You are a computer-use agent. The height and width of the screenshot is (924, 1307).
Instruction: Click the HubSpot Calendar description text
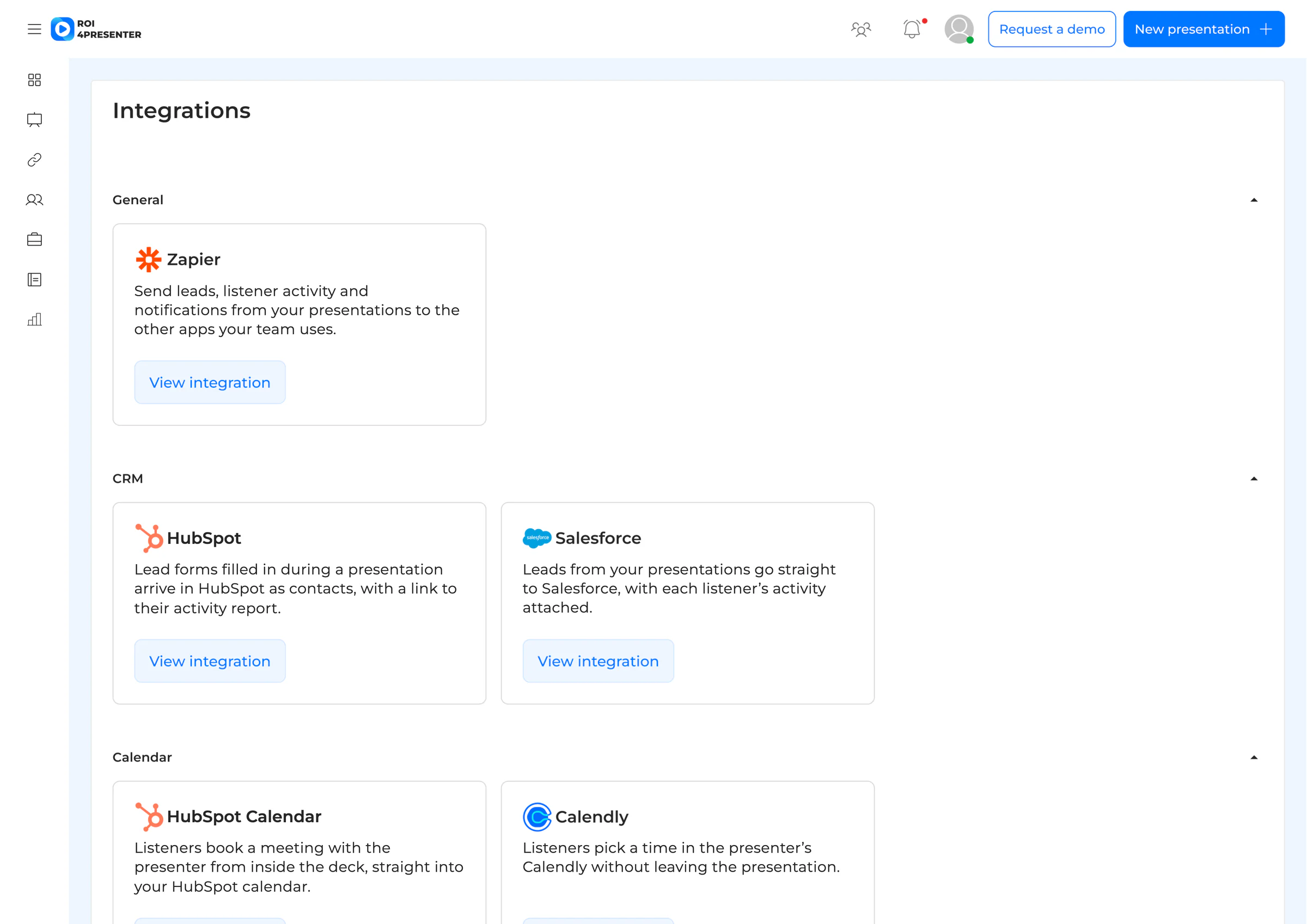(x=299, y=867)
